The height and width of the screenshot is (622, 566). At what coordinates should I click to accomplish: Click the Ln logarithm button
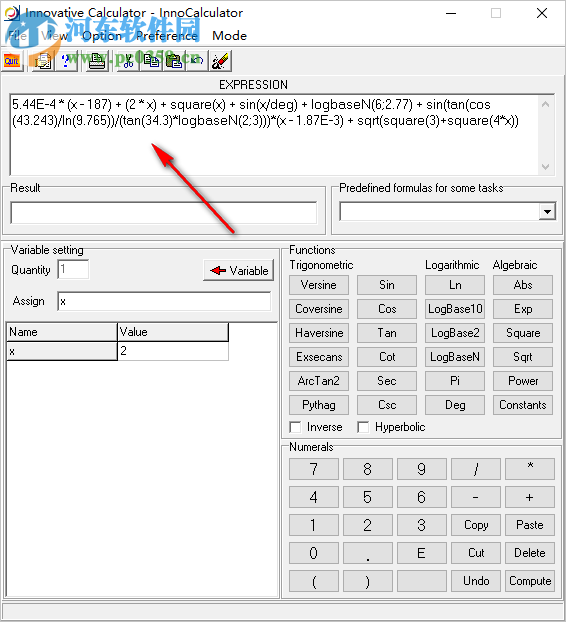[x=455, y=285]
